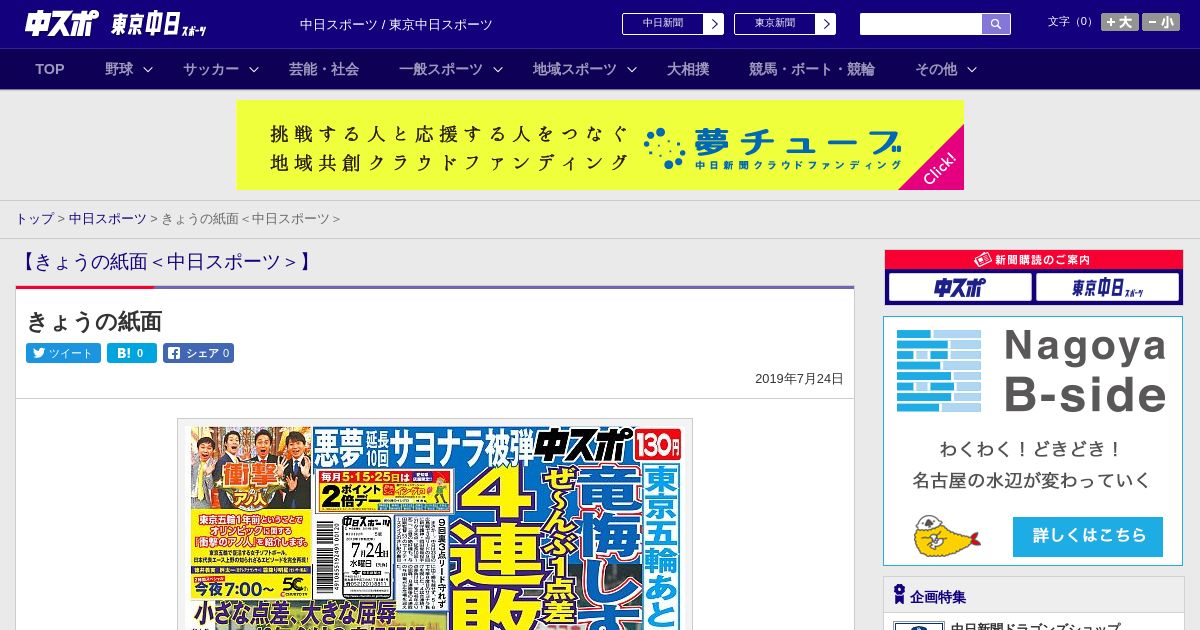Screen dimensions: 1200x630
Task: Increase text size with 大 button
Action: click(1119, 22)
